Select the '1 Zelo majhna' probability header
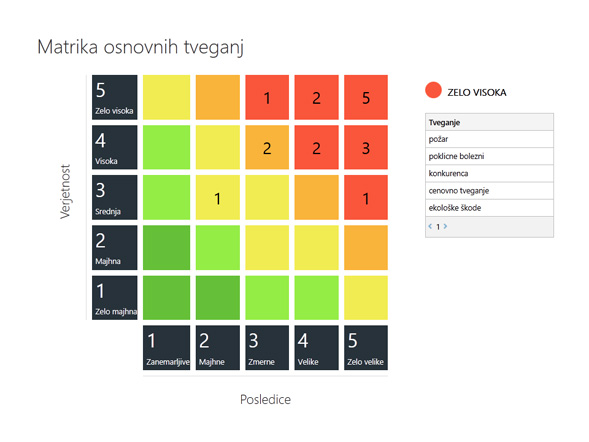 pyautogui.click(x=115, y=298)
